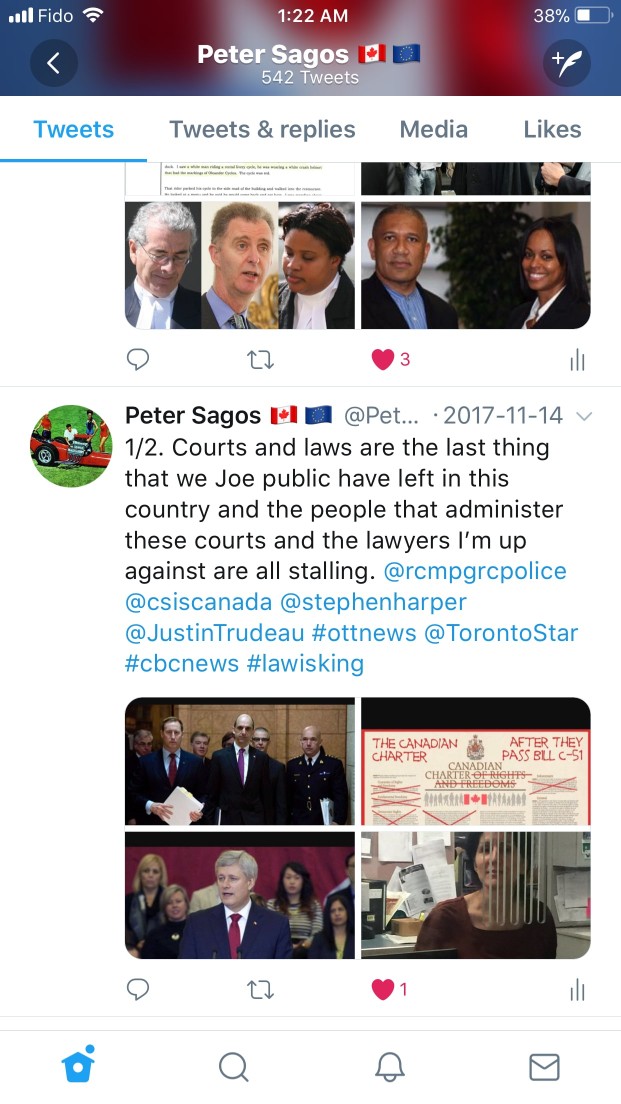
Task: View analytics for the Courts and laws tweet
Action: (577, 990)
